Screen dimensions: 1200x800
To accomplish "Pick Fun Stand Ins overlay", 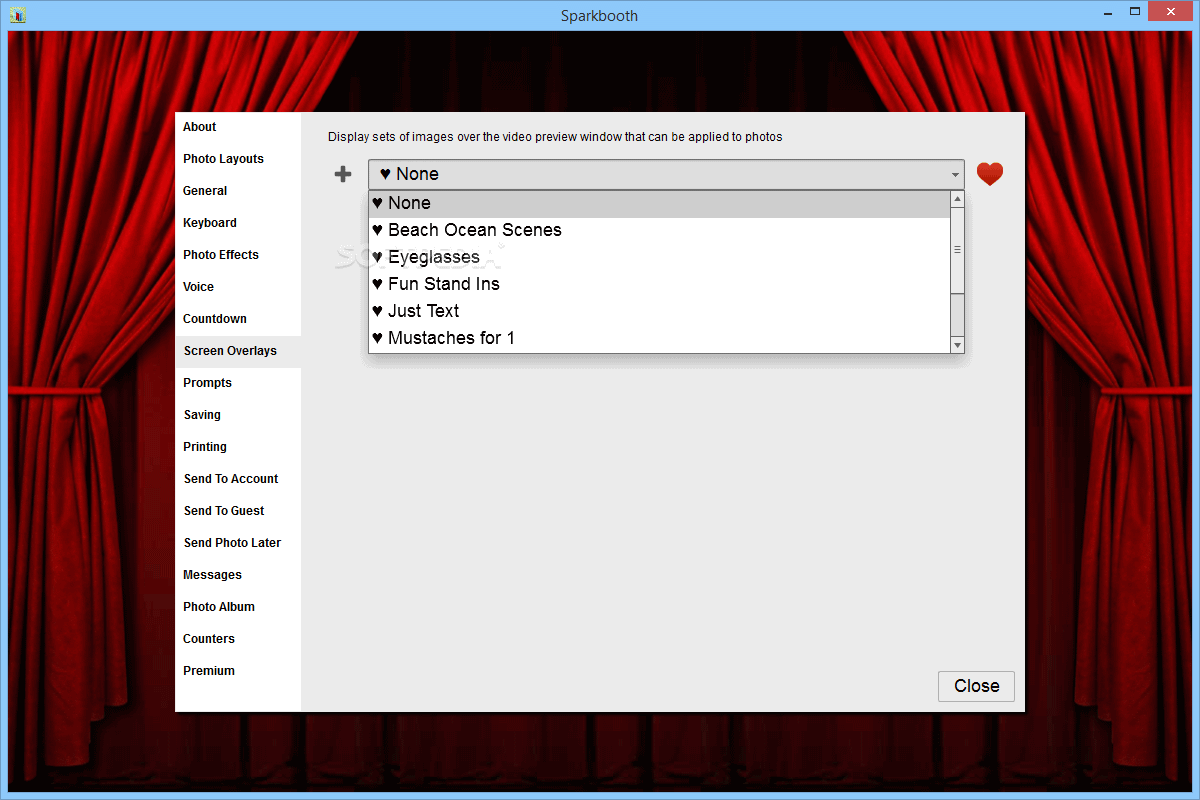I will (659, 284).
